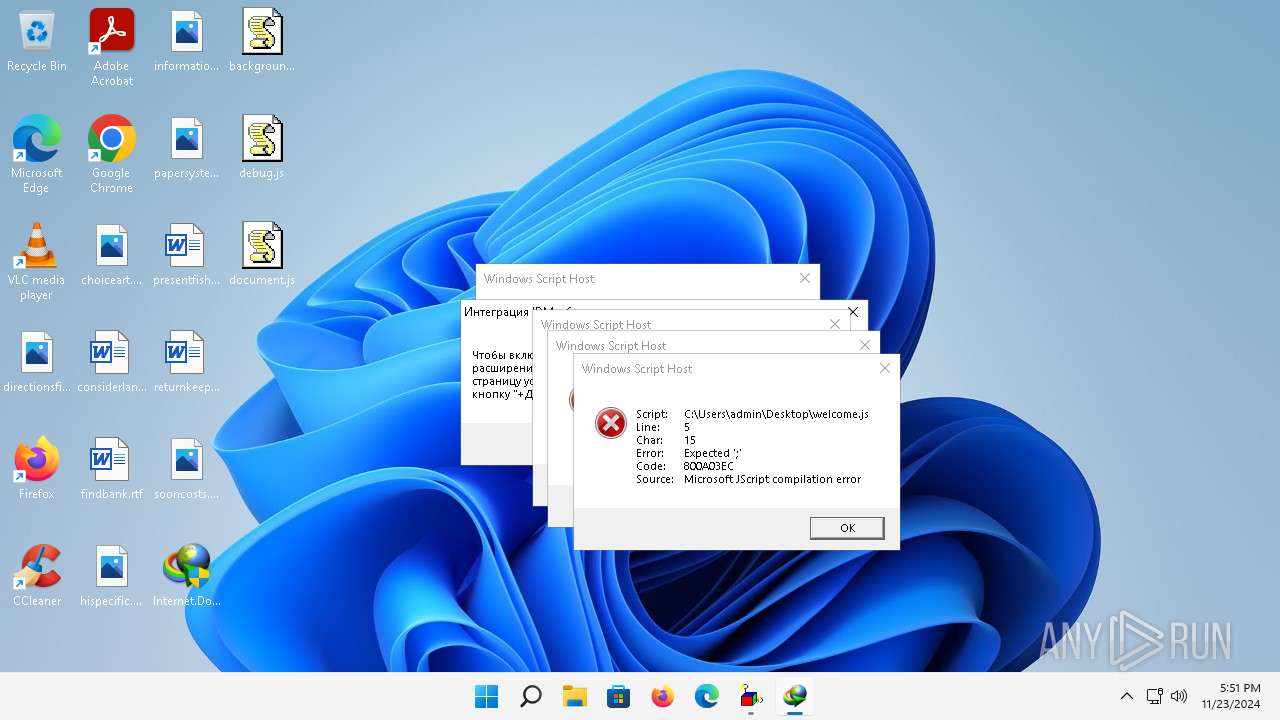Select the Adobe Acrobat desktop shortcut
This screenshot has width=1280, height=720.
coord(112,47)
